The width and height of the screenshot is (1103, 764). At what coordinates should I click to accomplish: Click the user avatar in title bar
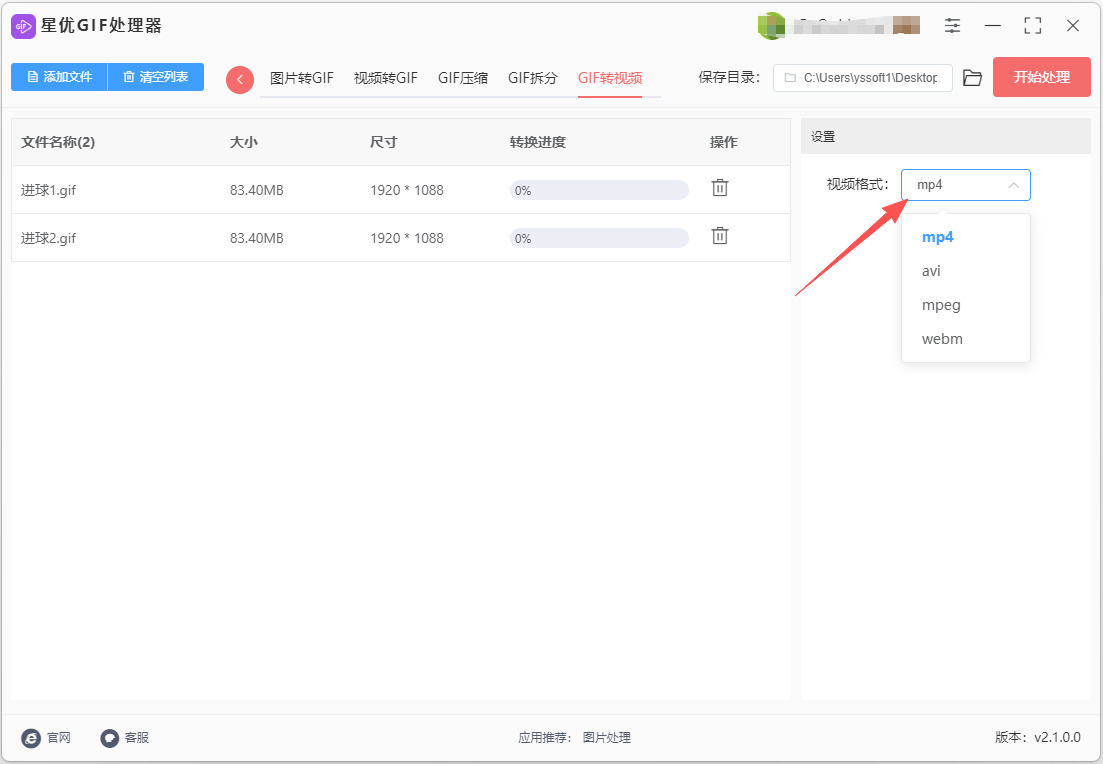click(x=771, y=26)
